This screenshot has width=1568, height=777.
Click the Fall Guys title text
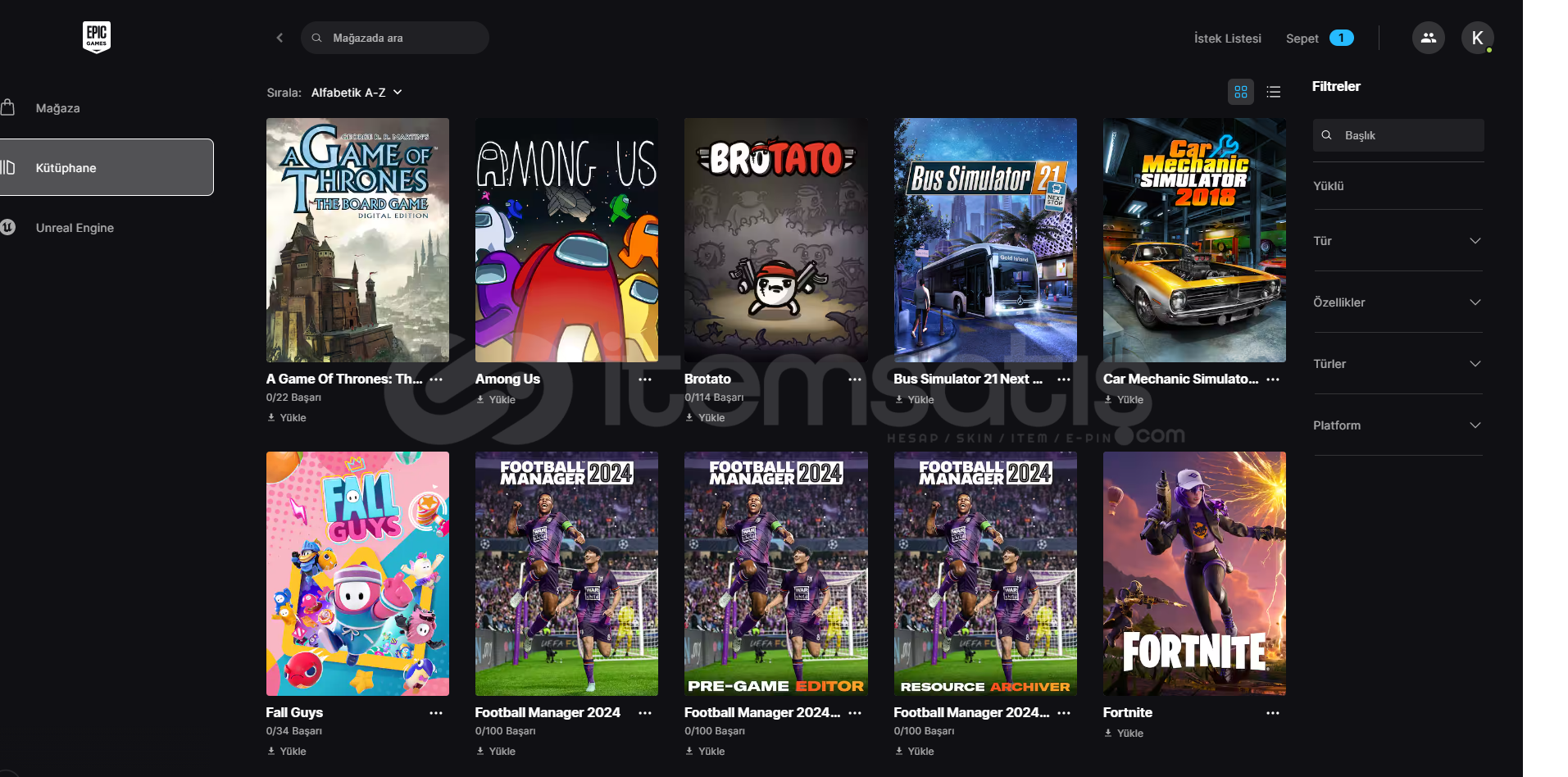coord(294,713)
